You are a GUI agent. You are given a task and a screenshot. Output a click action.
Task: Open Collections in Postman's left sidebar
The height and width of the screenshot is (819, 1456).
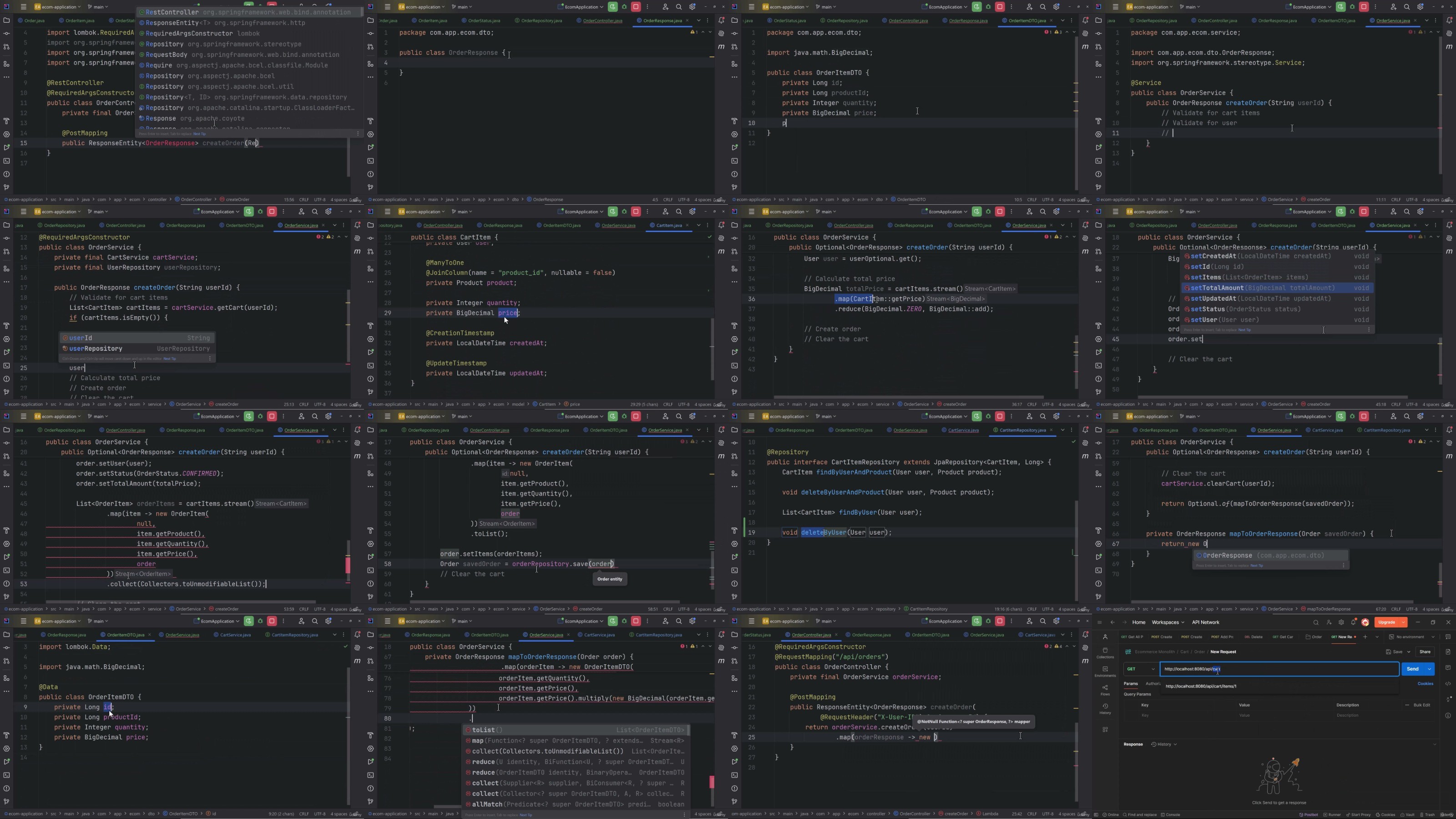pyautogui.click(x=1105, y=653)
